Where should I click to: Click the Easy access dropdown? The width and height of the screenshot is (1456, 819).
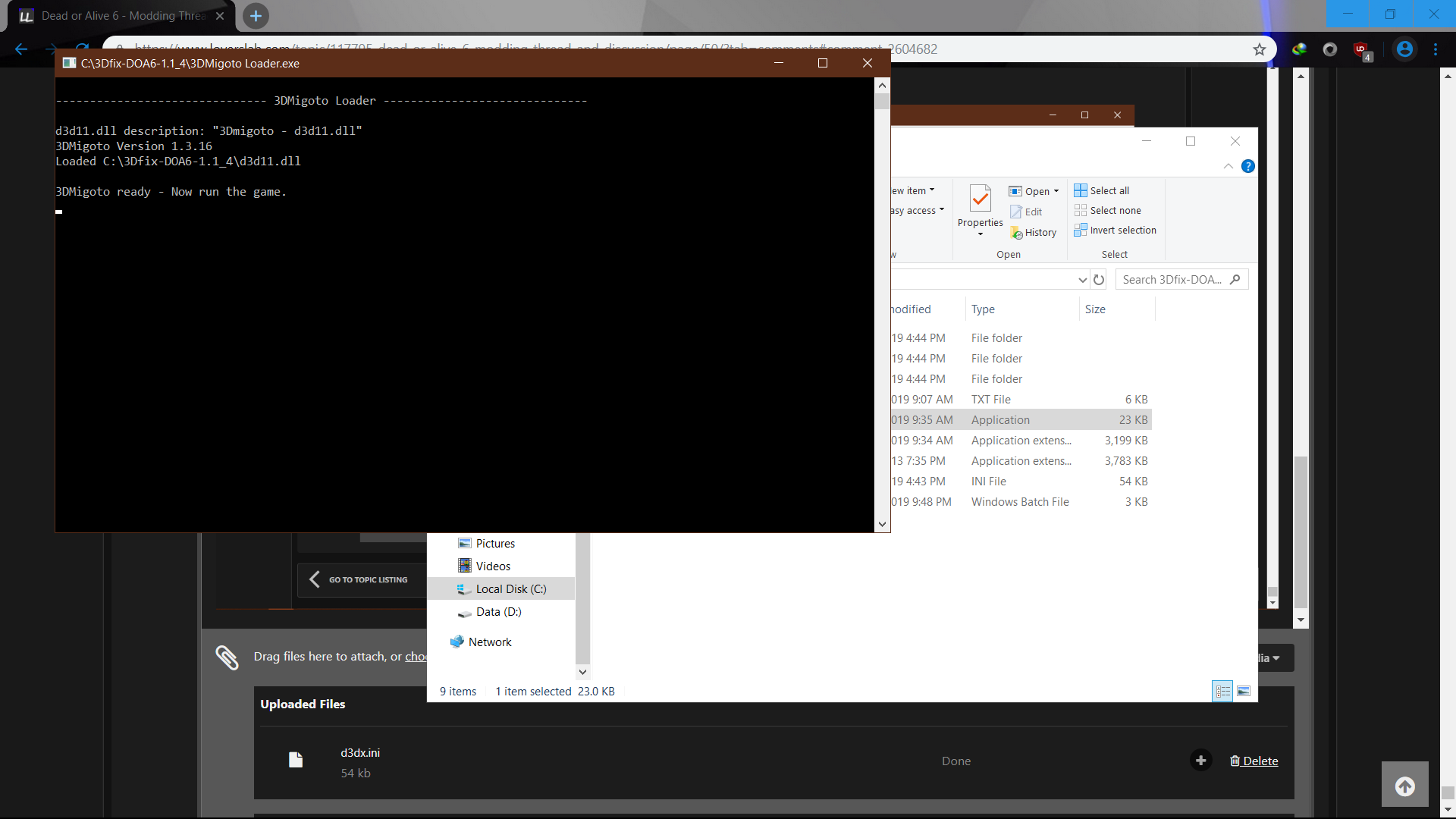[918, 211]
